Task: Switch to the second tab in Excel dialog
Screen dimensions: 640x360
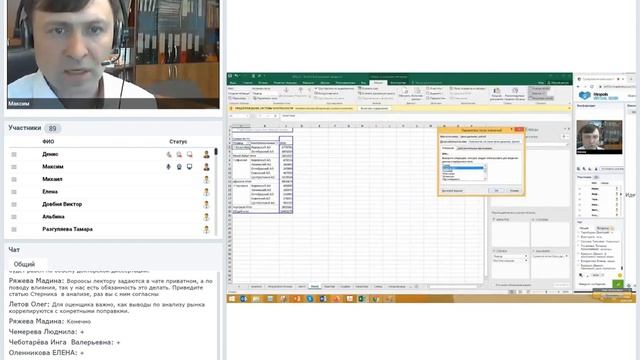Action: click(x=474, y=148)
